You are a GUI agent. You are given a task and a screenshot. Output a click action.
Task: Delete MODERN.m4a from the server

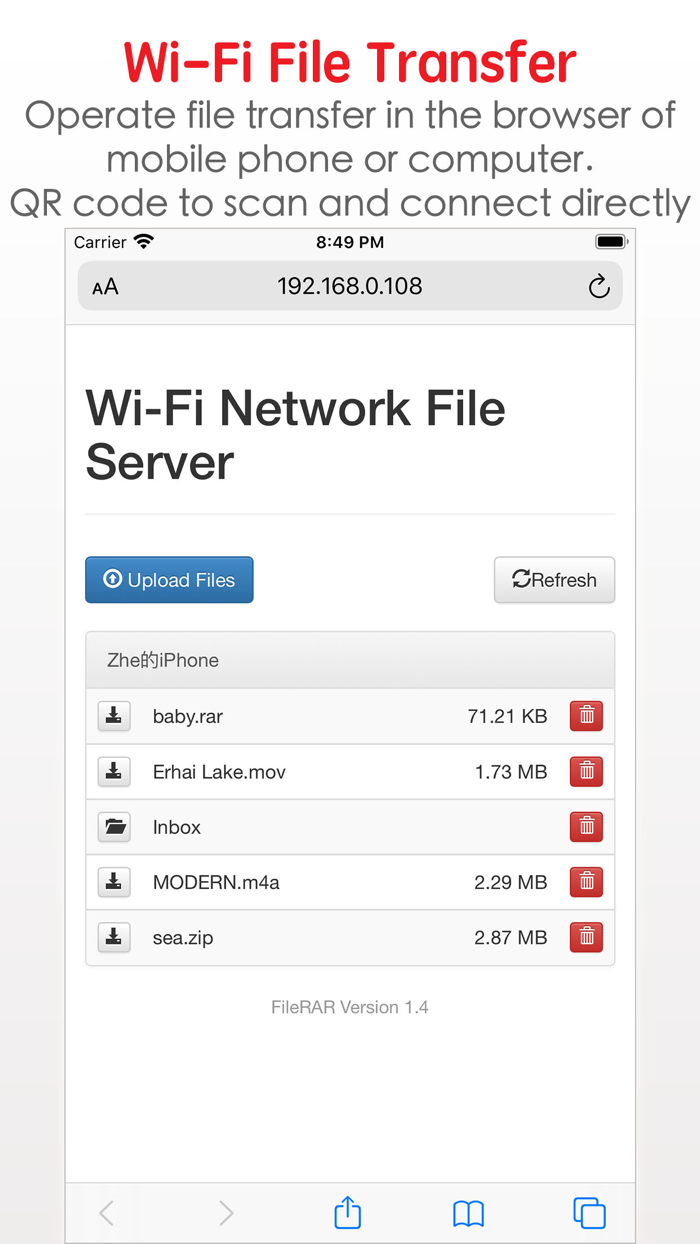586,882
